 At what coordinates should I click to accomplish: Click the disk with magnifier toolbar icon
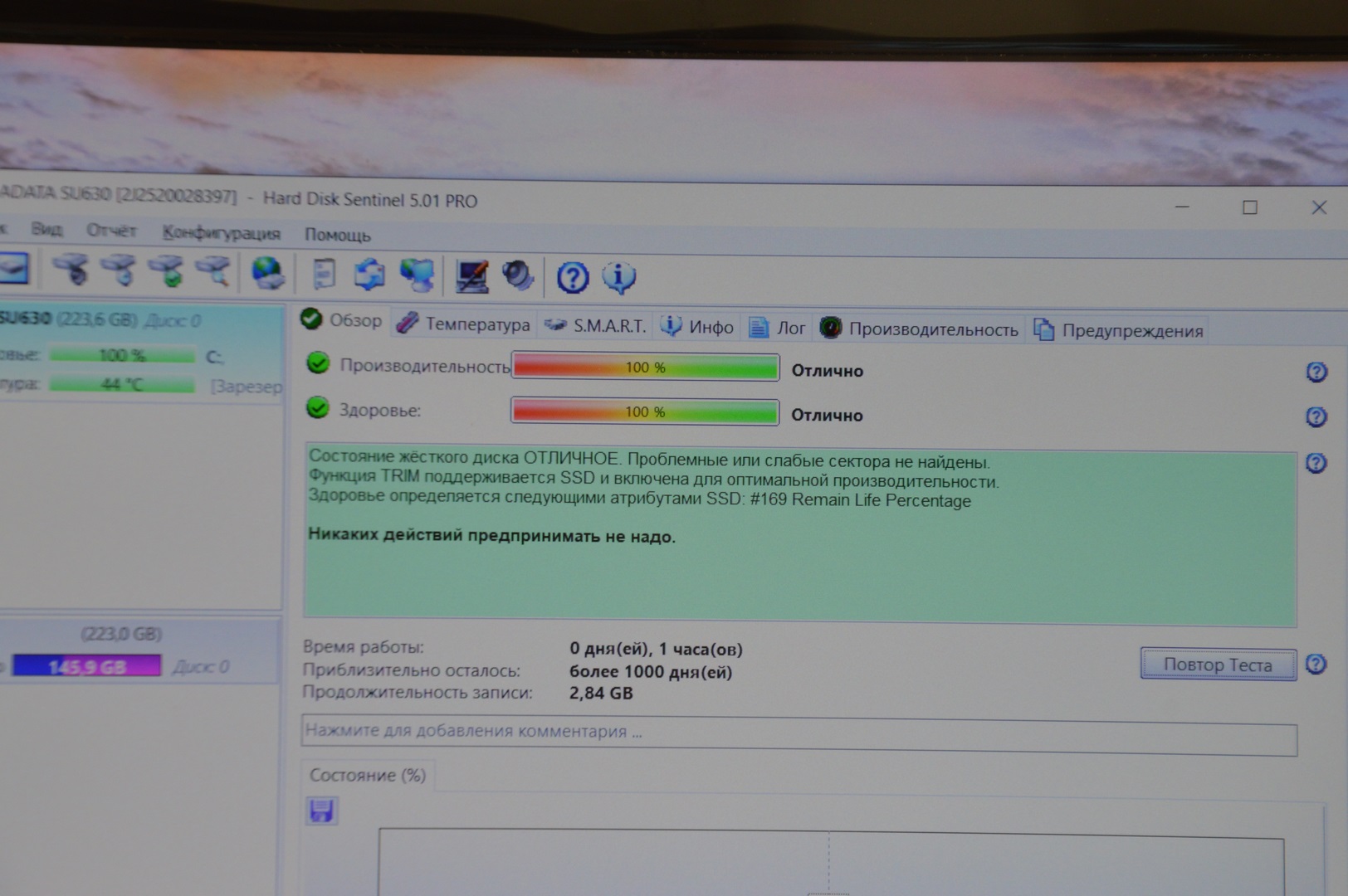pos(214,271)
